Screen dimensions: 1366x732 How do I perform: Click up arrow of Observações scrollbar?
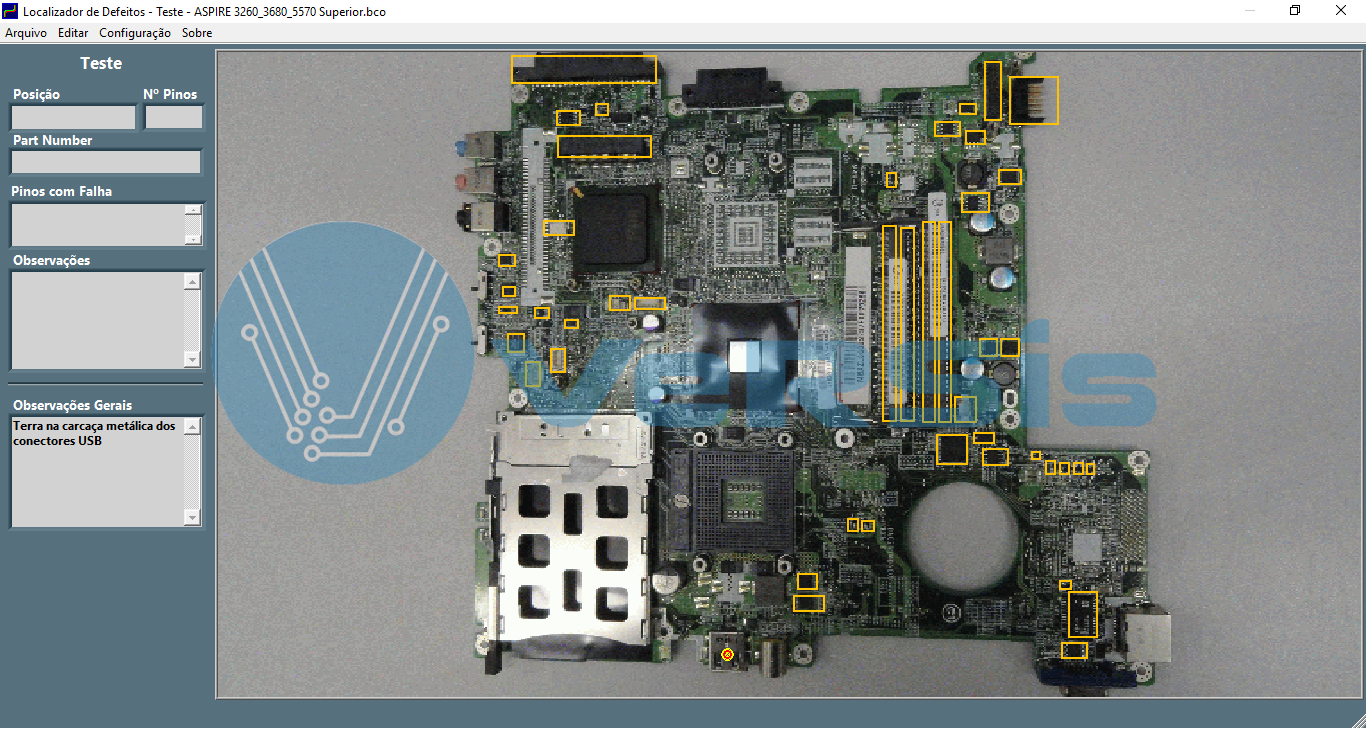(193, 281)
